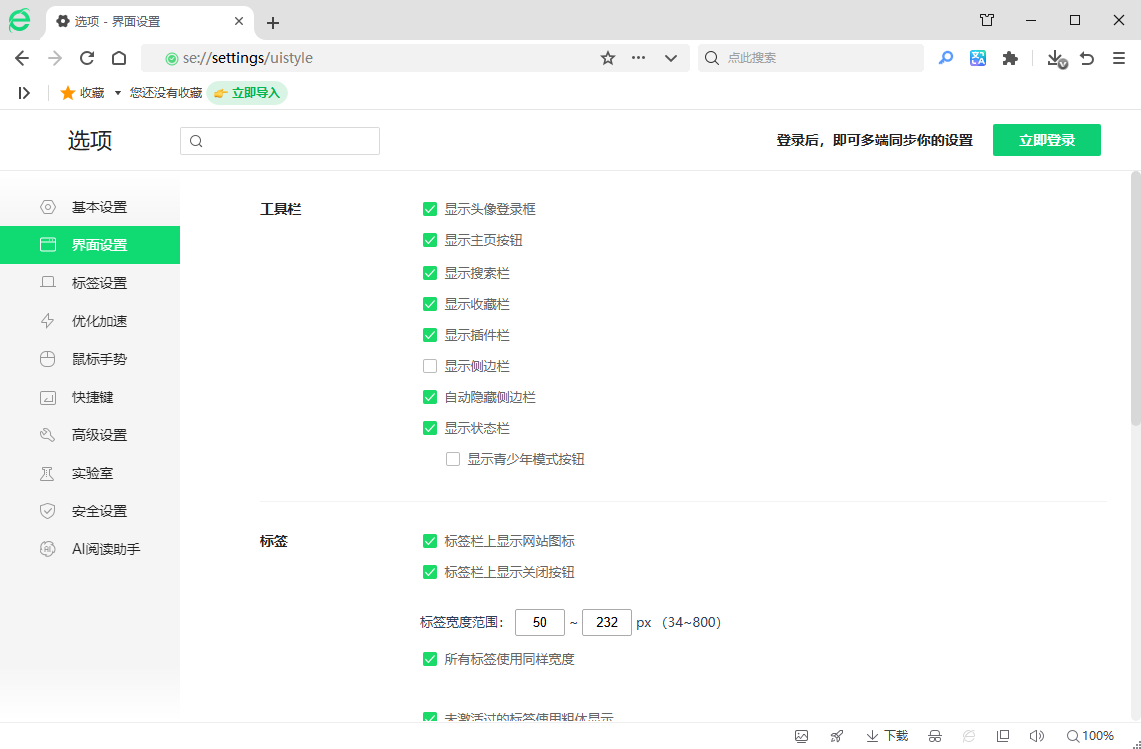Screen dimensions: 1141x749
Task: Select the rocket speed-mode icon in status bar
Action: point(836,736)
